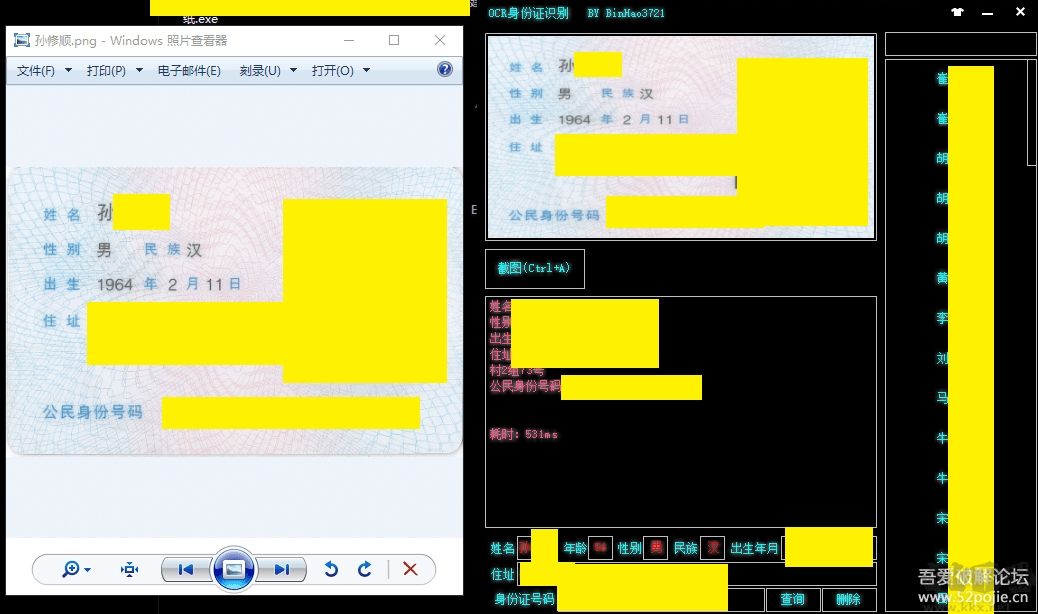Image resolution: width=1038 pixels, height=614 pixels.
Task: Click the search box above the name list
Action: [961, 44]
